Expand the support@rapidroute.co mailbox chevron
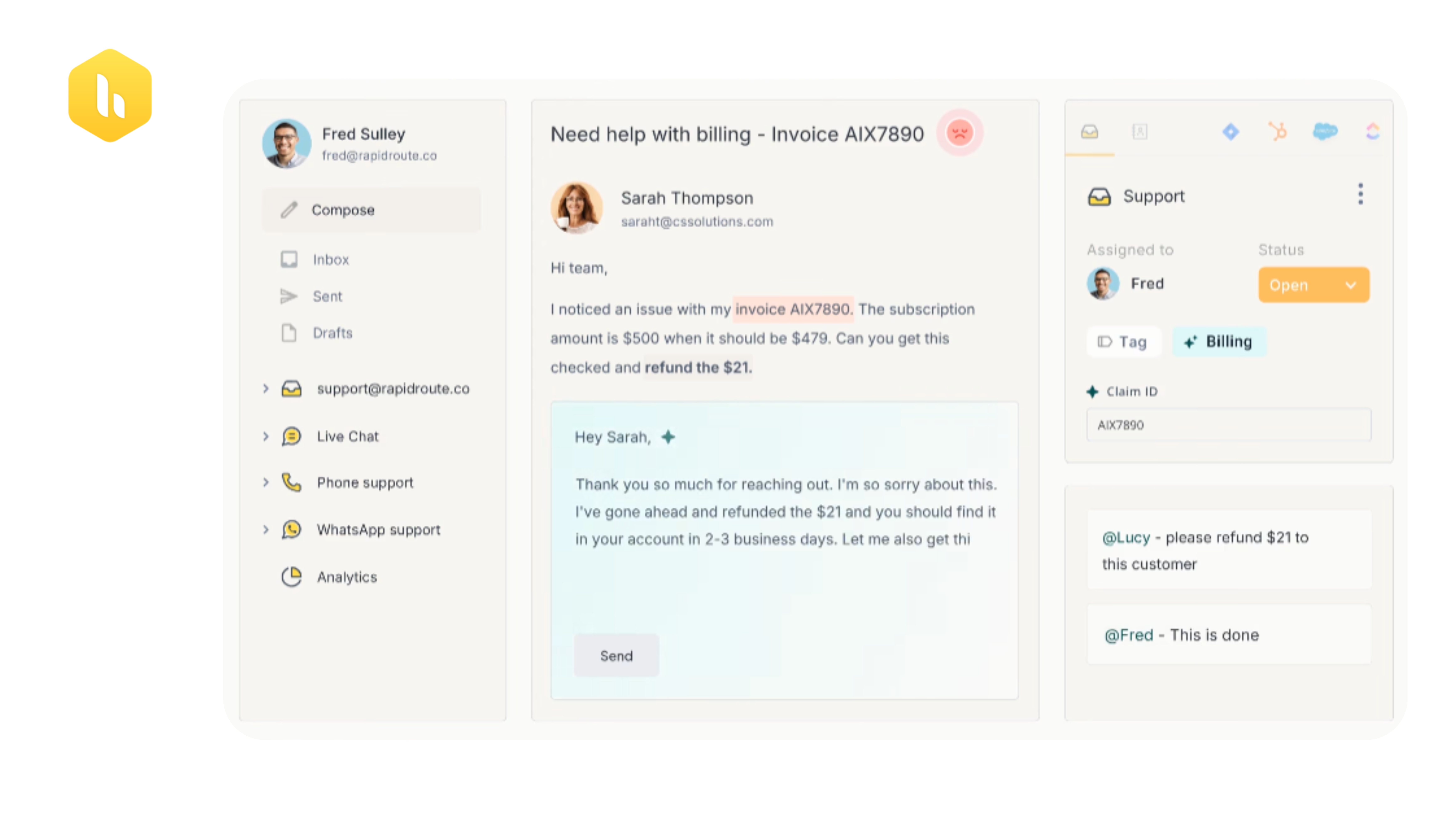Image resolution: width=1456 pixels, height=819 pixels. (x=266, y=389)
